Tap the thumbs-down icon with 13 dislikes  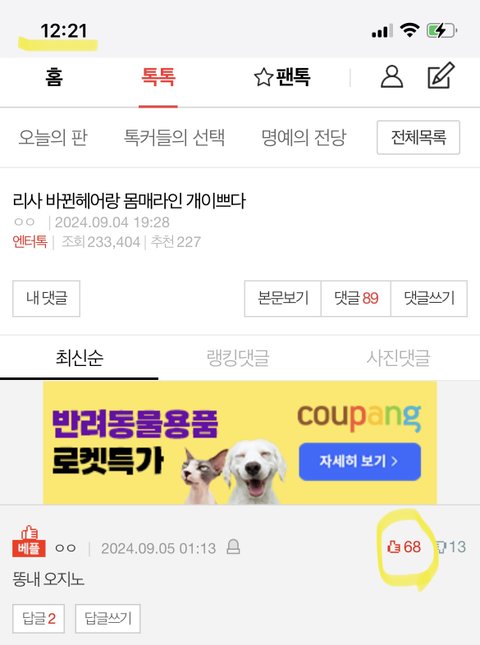click(440, 547)
